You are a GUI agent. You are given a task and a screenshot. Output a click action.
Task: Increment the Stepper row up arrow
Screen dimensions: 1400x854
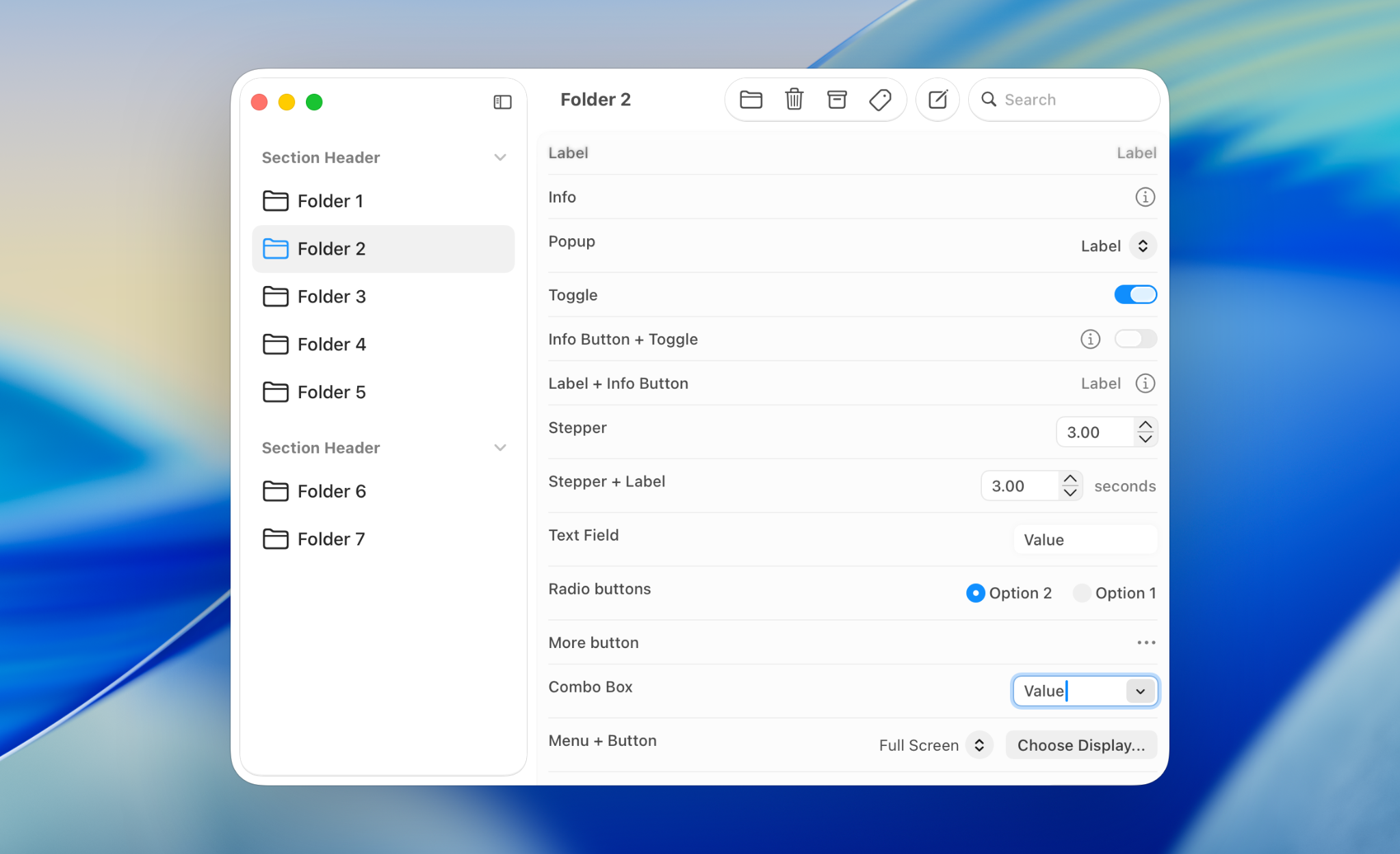pyautogui.click(x=1145, y=425)
